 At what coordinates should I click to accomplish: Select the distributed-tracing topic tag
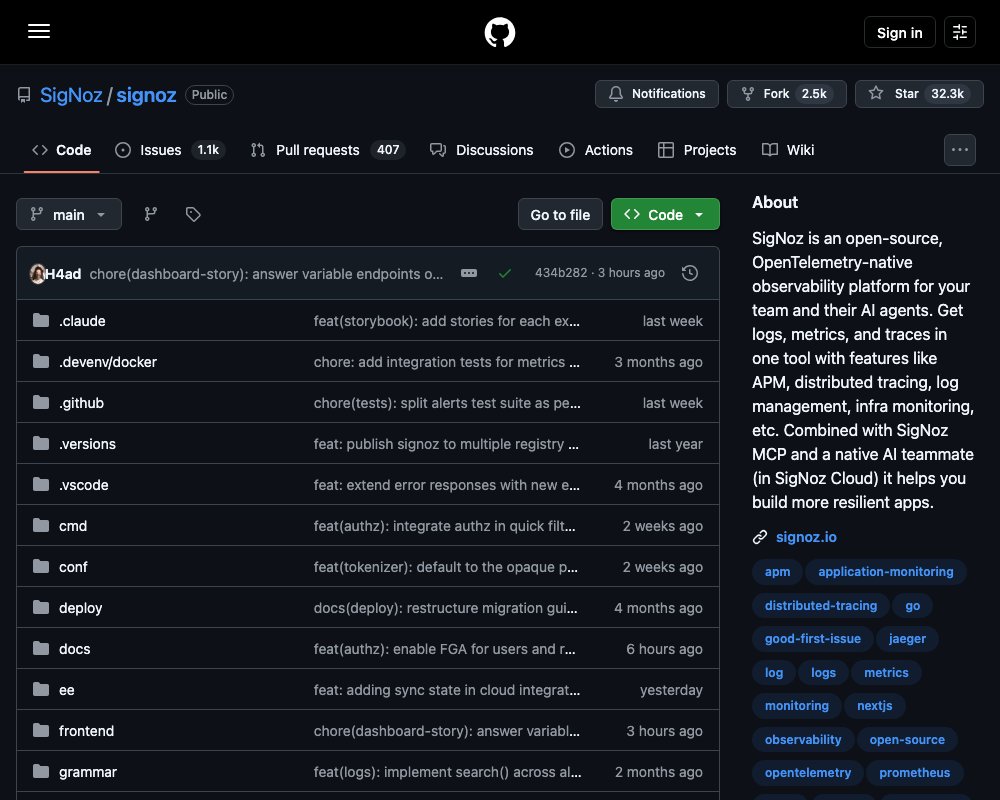821,605
